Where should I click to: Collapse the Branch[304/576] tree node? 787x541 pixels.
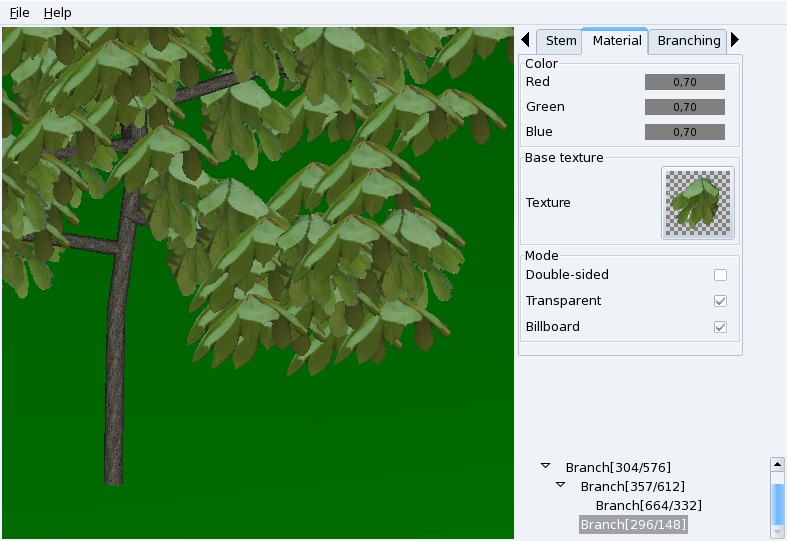(546, 466)
